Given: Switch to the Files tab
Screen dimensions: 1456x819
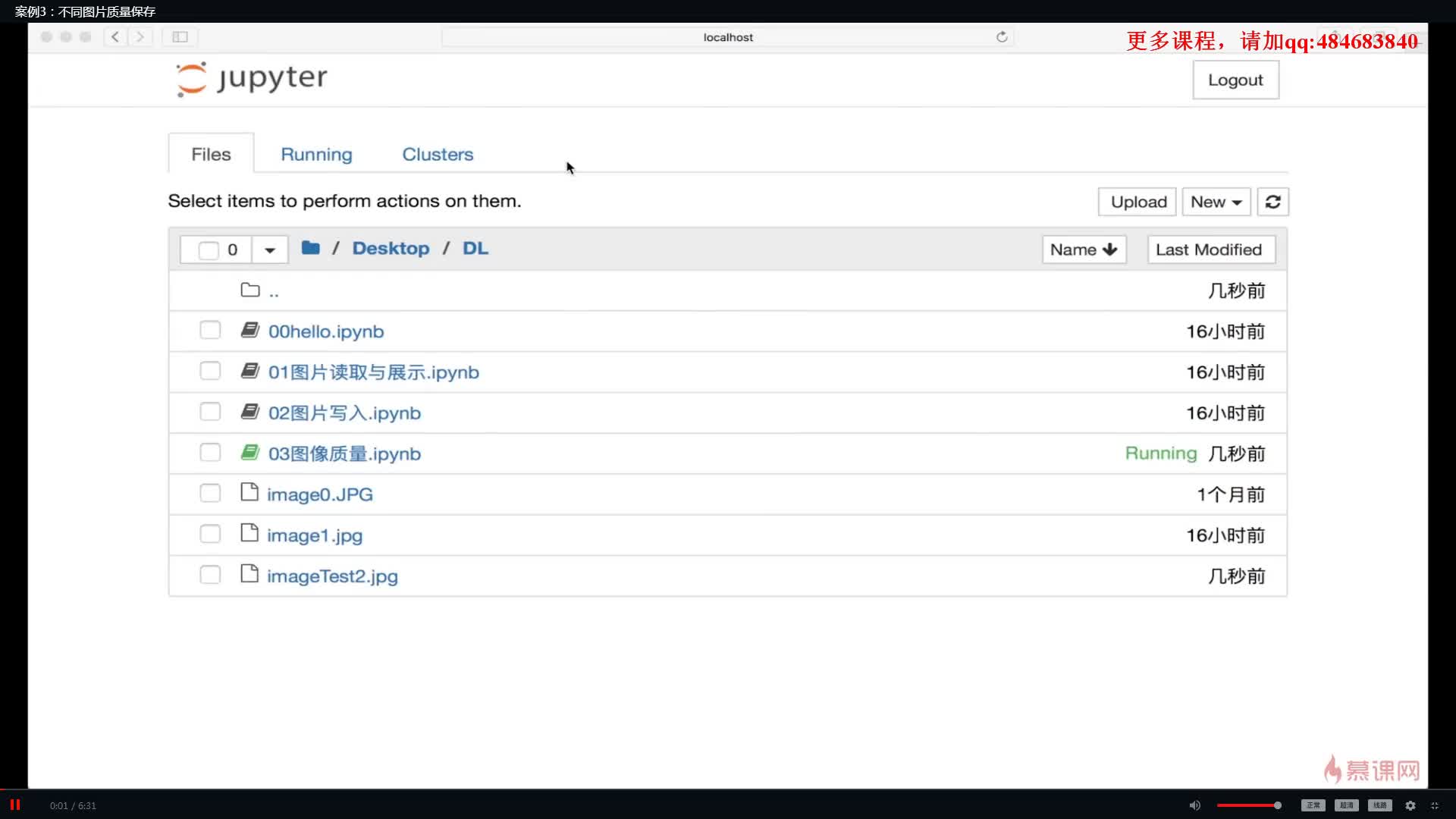Looking at the screenshot, I should pos(211,154).
